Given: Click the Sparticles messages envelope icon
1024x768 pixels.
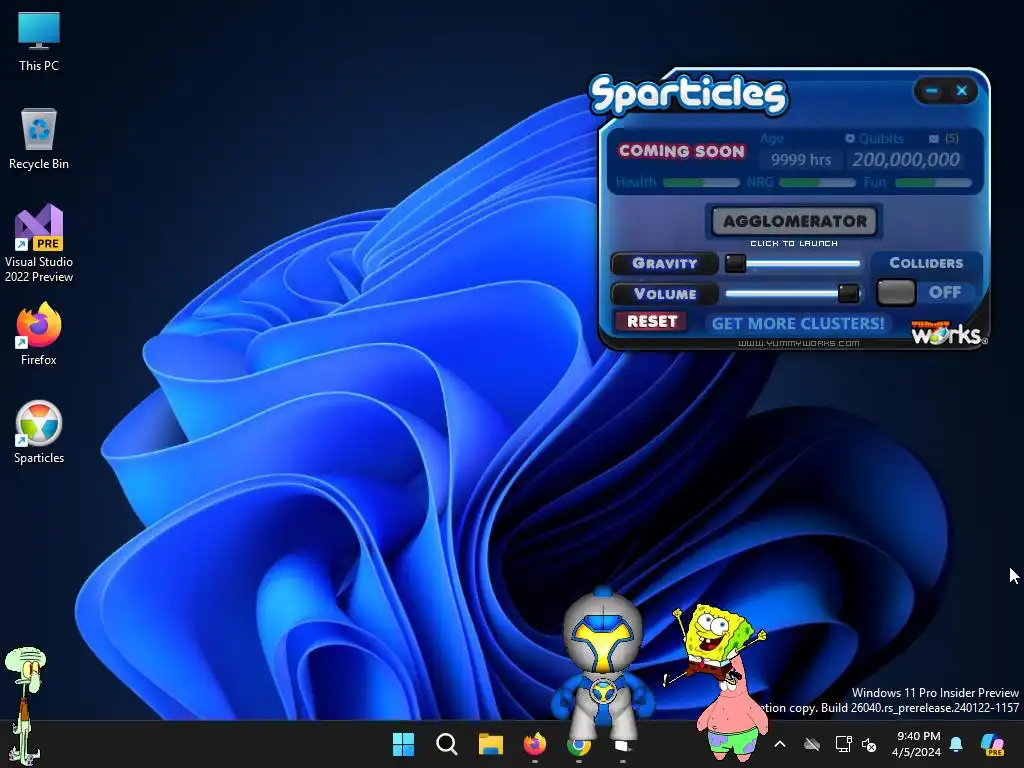Looking at the screenshot, I should click(x=934, y=138).
